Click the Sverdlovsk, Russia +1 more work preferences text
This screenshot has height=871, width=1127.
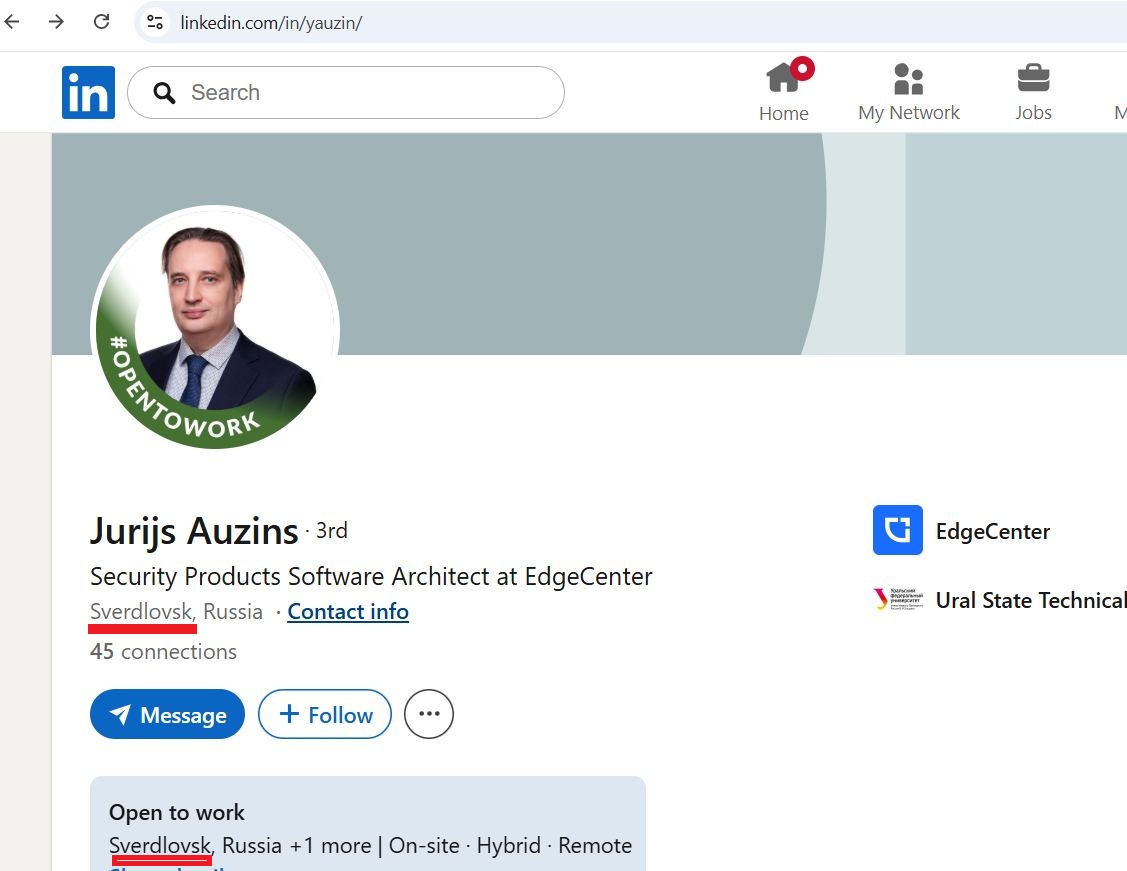click(370, 846)
